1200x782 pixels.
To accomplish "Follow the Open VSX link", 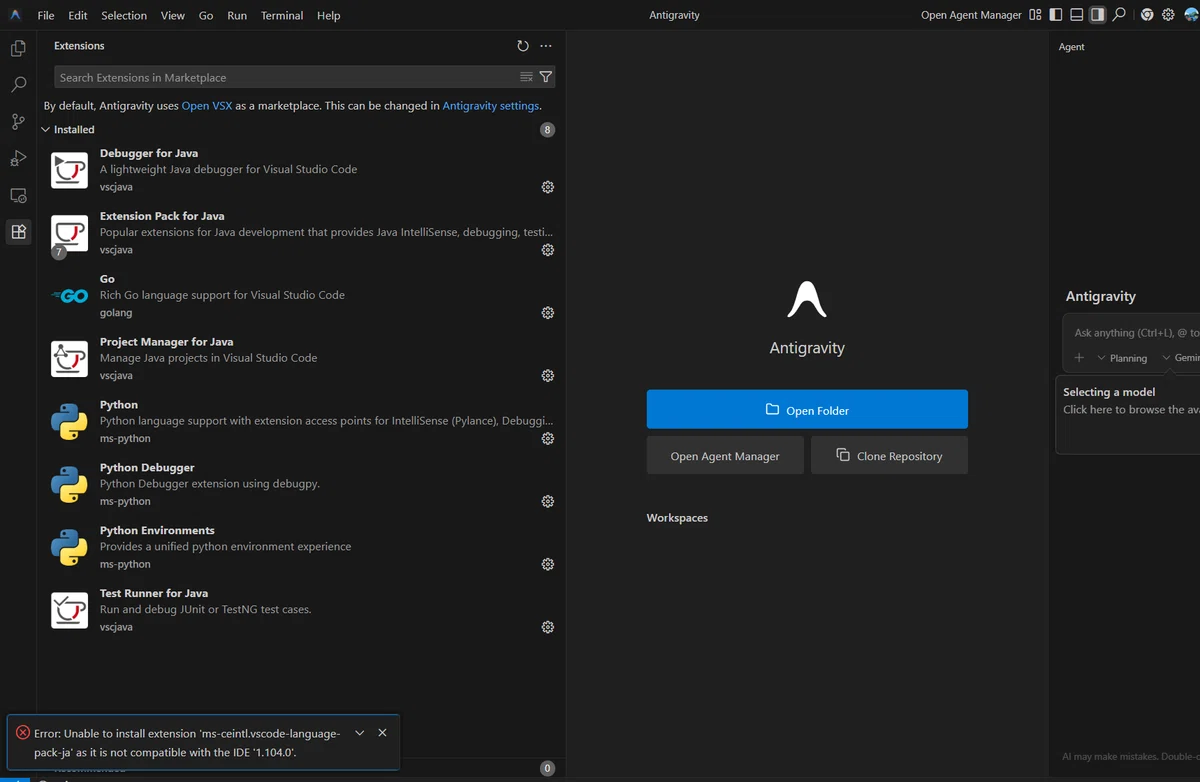I will [207, 106].
